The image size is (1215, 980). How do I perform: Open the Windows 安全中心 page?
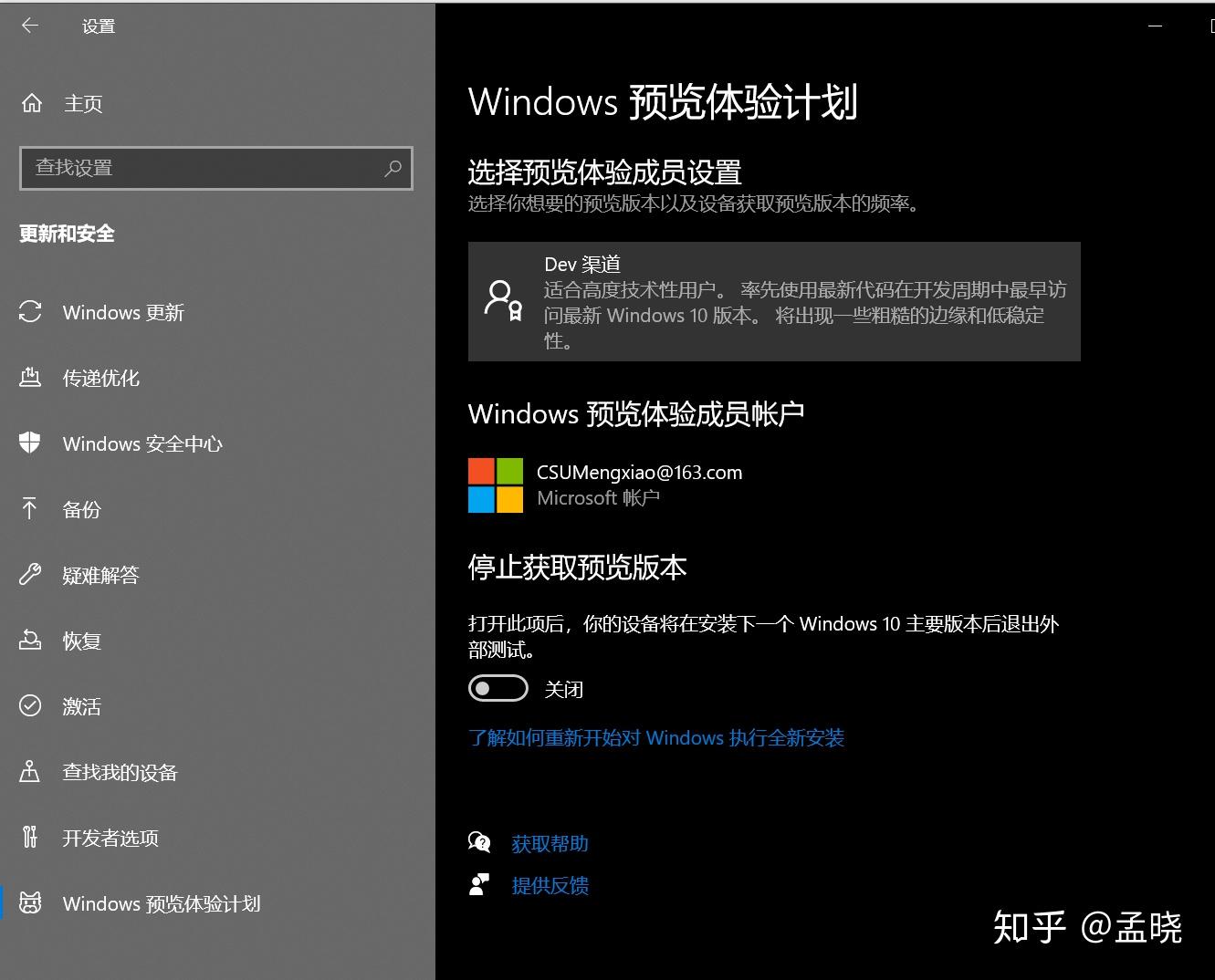(x=142, y=443)
